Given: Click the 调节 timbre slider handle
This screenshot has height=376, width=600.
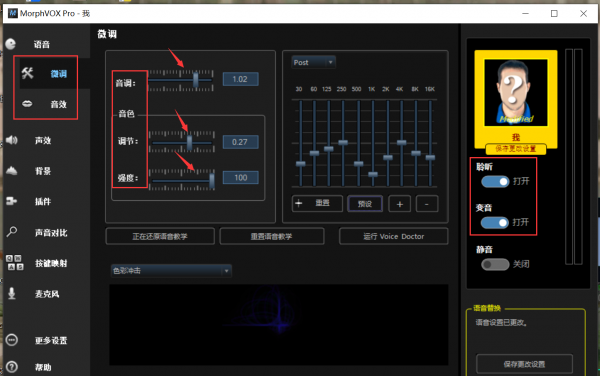Looking at the screenshot, I should click(189, 143).
